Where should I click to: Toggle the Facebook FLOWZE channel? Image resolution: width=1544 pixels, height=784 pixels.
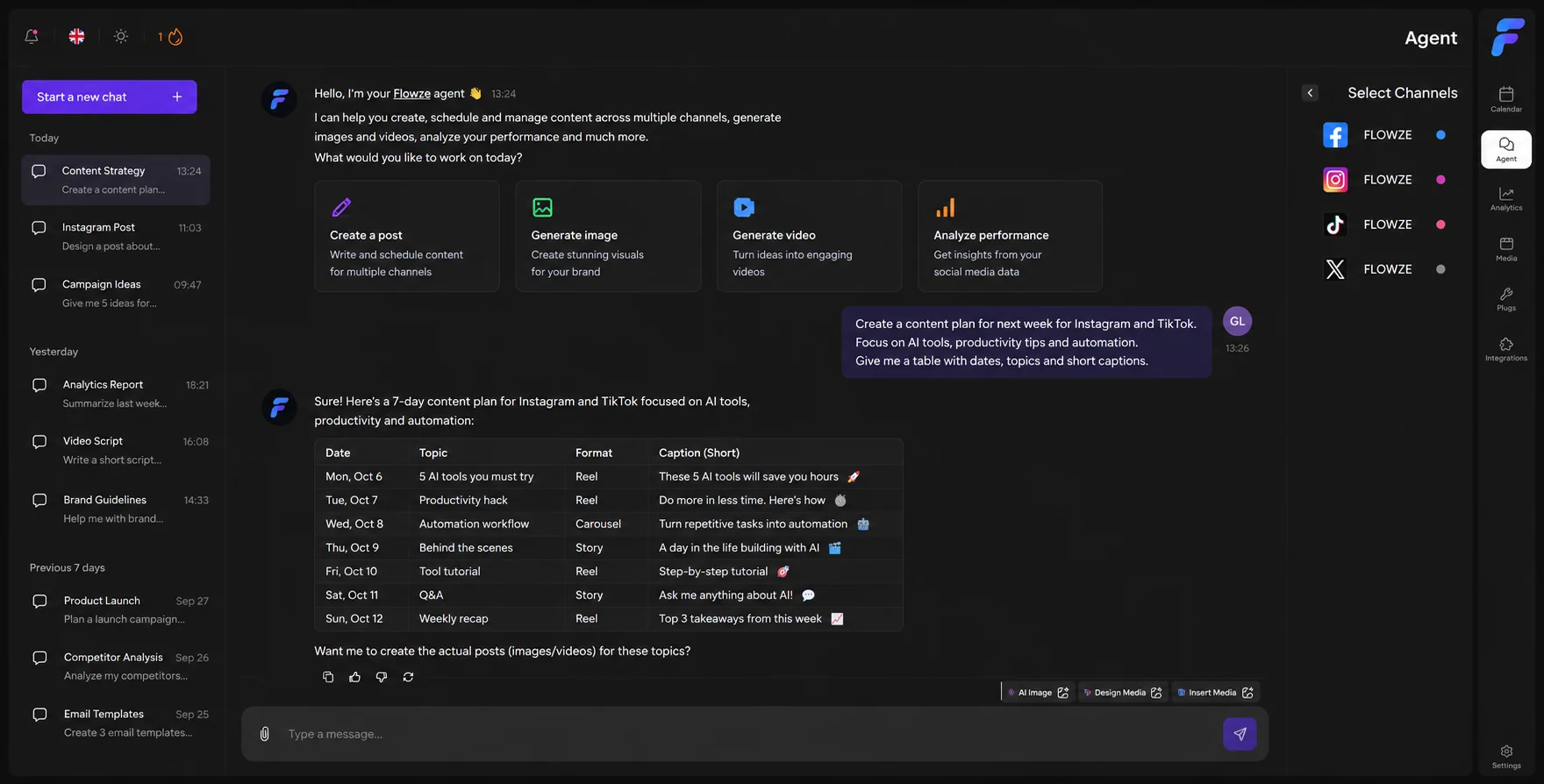[x=1384, y=135]
